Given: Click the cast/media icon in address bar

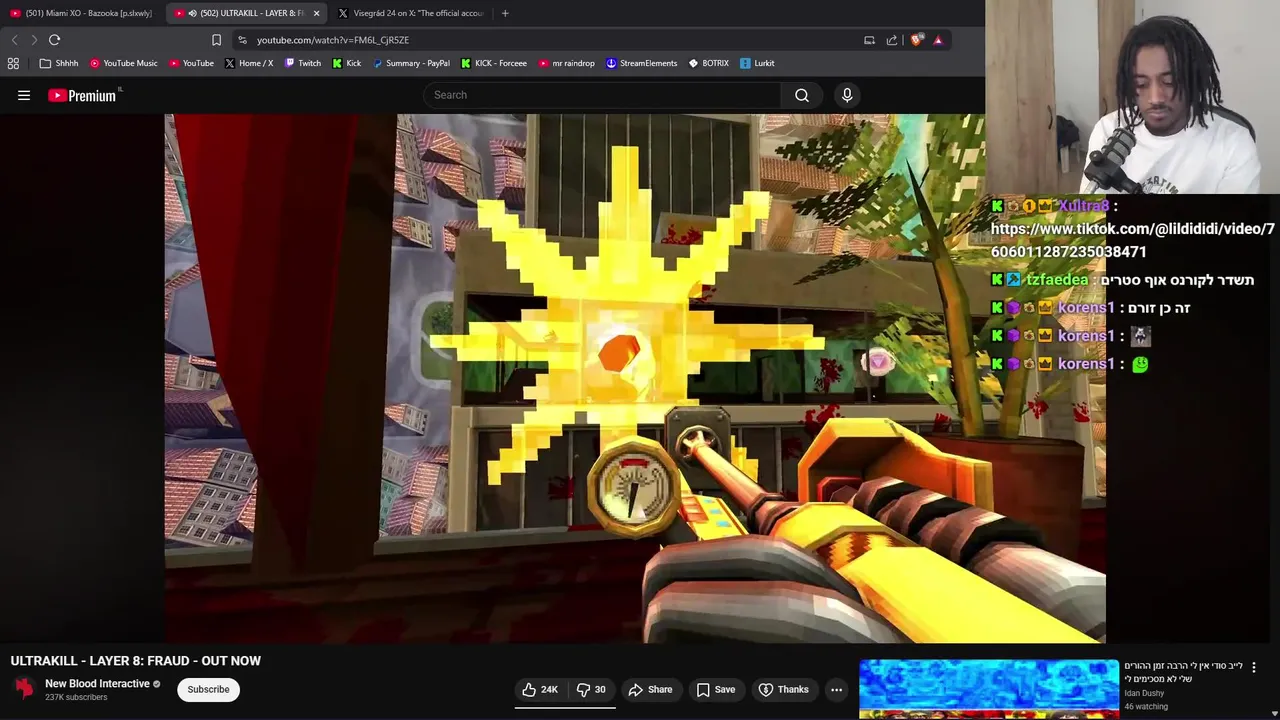Looking at the screenshot, I should (x=869, y=40).
